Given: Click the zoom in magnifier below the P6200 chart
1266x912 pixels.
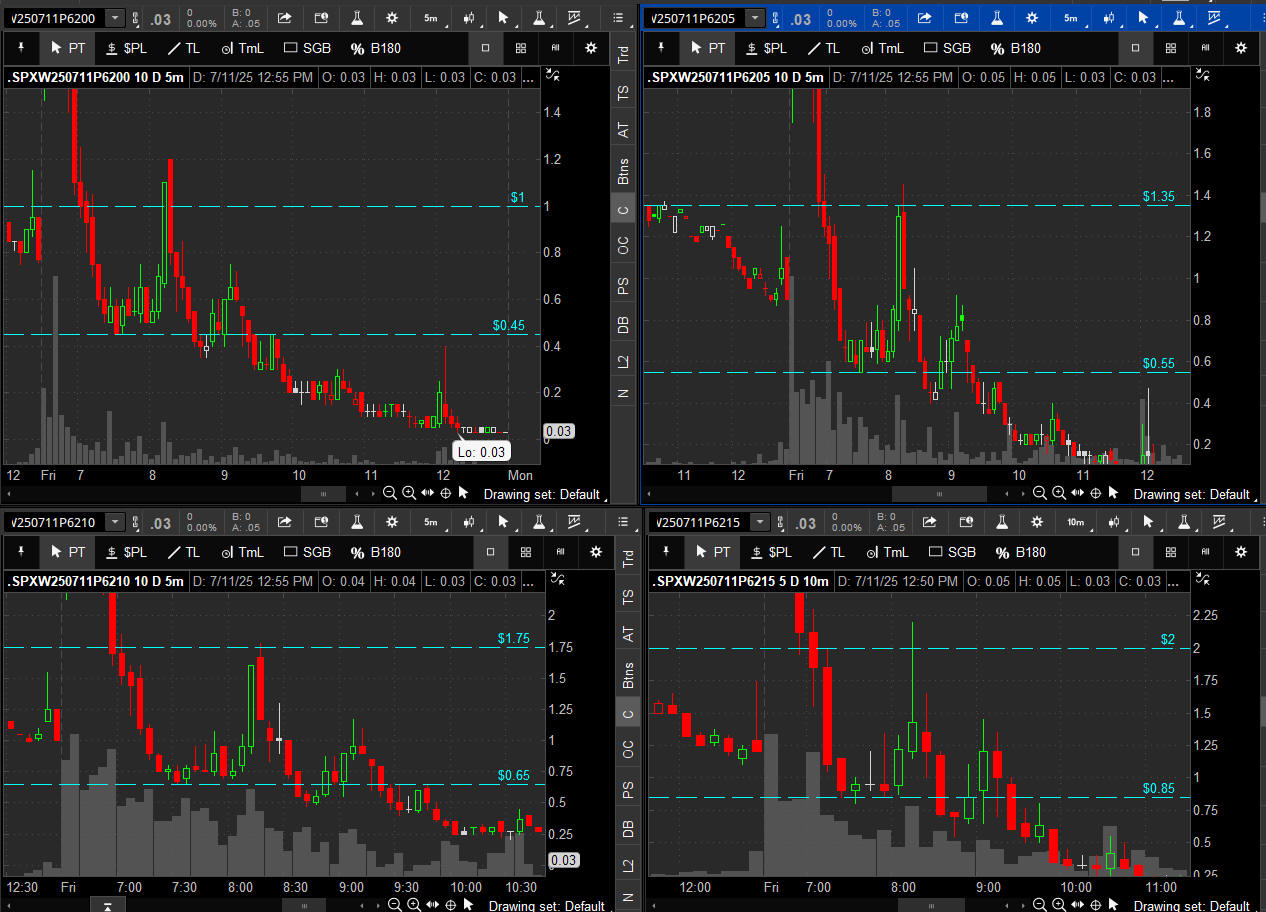Looking at the screenshot, I should click(410, 493).
